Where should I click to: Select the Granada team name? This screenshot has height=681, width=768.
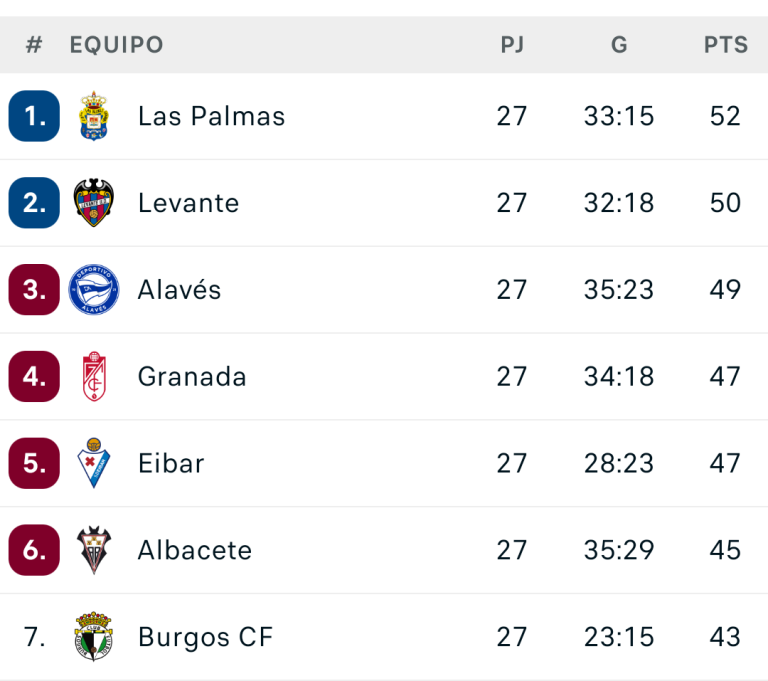point(192,377)
